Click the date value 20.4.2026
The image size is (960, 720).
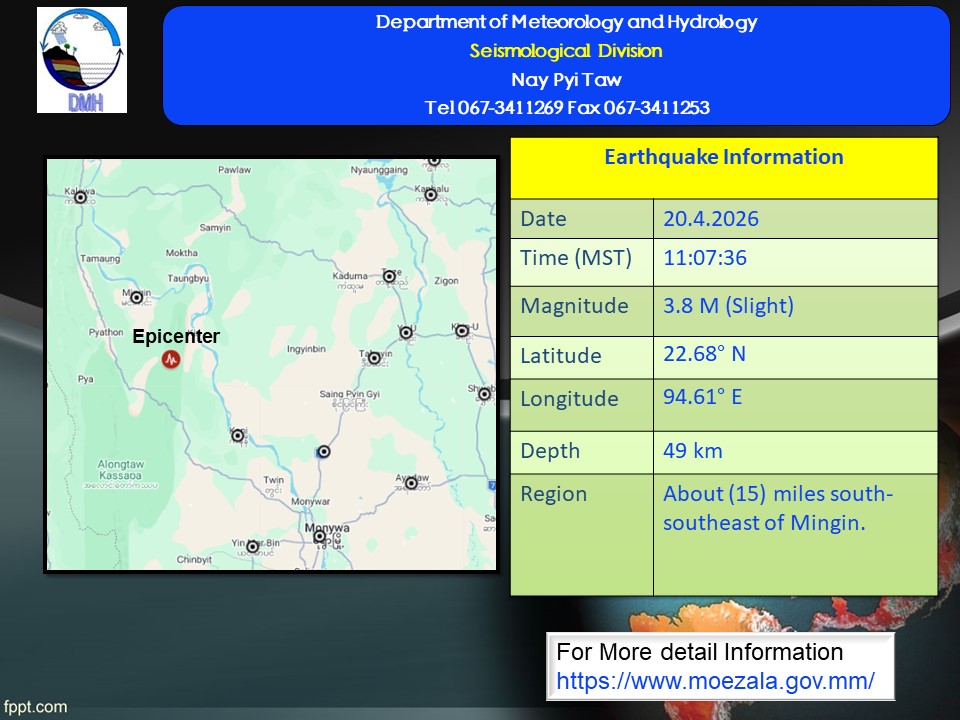click(711, 219)
